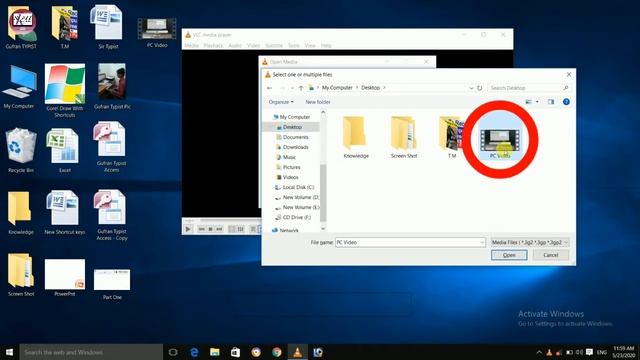640x360 pixels.
Task: Expand the view options dropdown arrow
Action: [x=537, y=102]
